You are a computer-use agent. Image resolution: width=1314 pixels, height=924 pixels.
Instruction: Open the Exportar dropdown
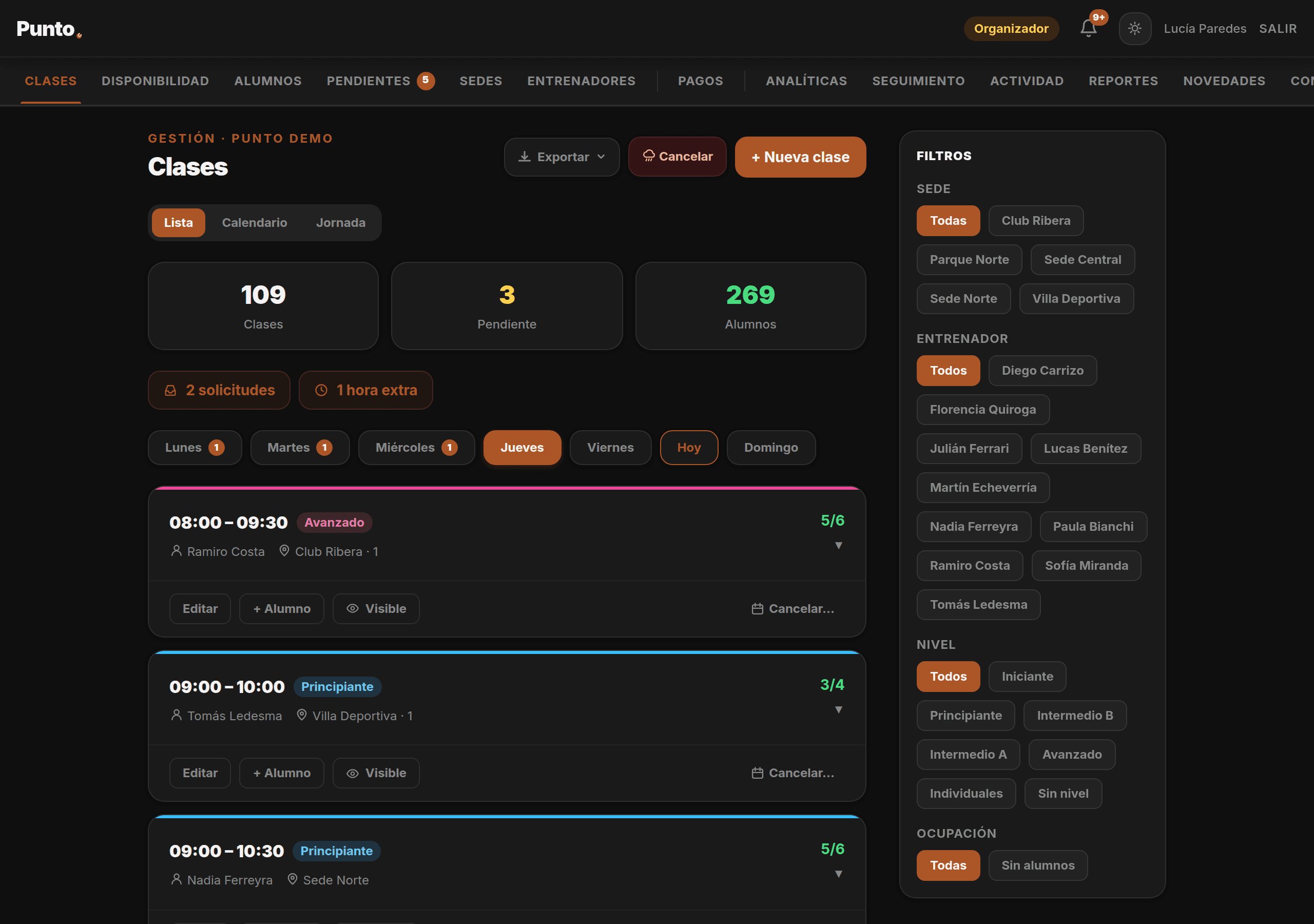pos(562,157)
